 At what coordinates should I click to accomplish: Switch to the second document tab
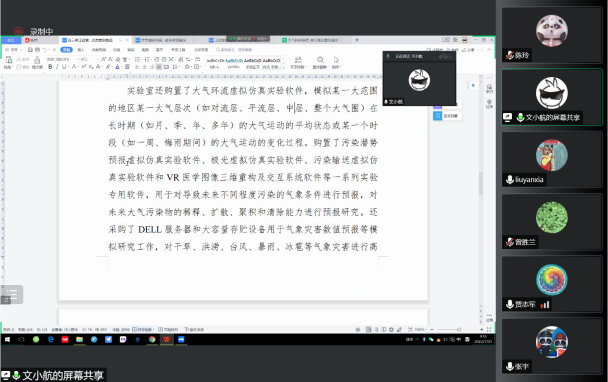(x=161, y=40)
